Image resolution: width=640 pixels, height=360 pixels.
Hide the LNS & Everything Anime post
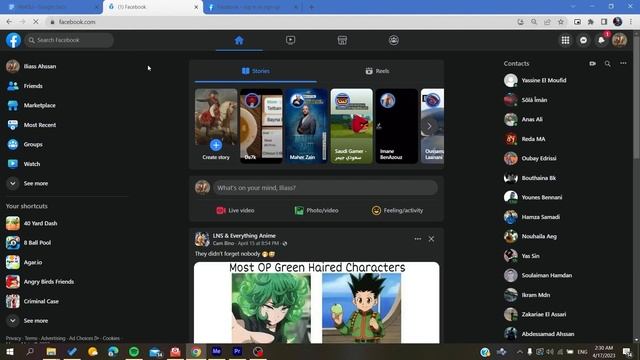tap(431, 239)
